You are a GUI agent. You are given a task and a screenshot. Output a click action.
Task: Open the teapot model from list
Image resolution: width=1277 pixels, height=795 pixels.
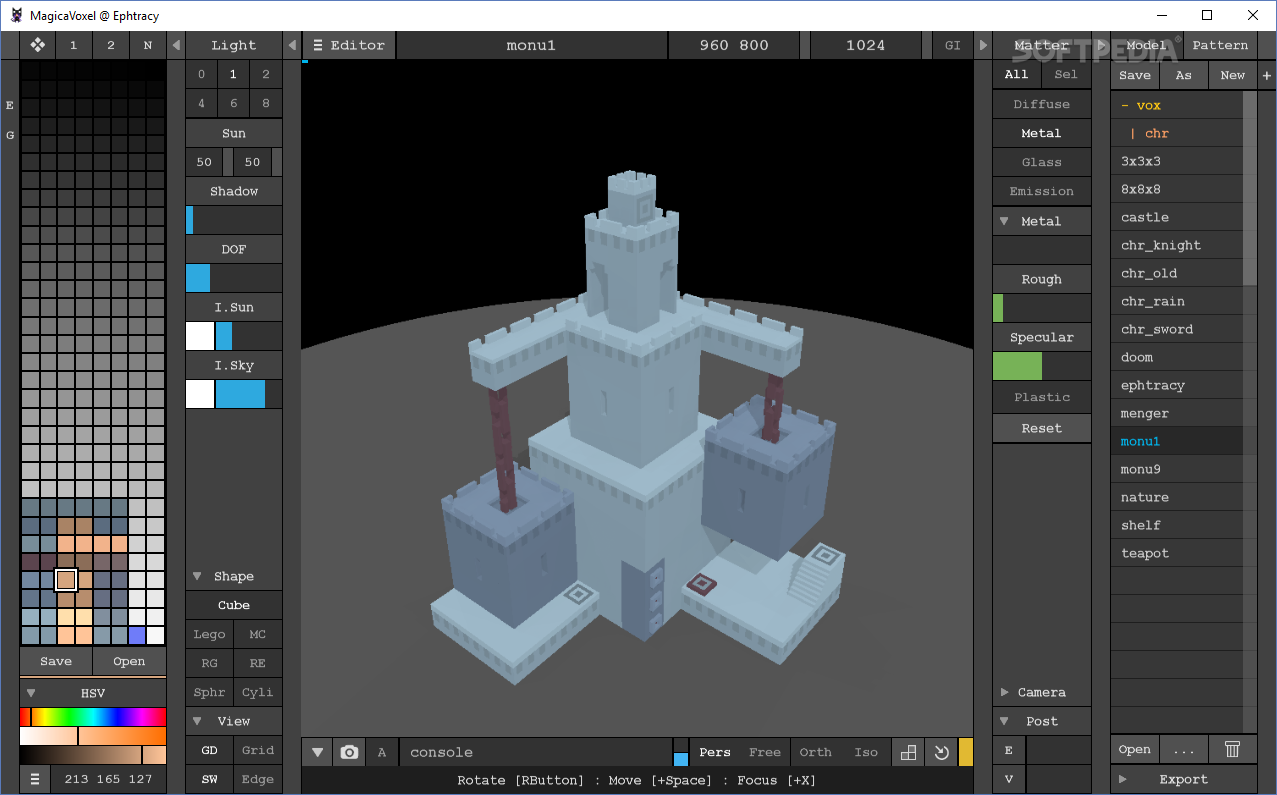(x=1177, y=553)
